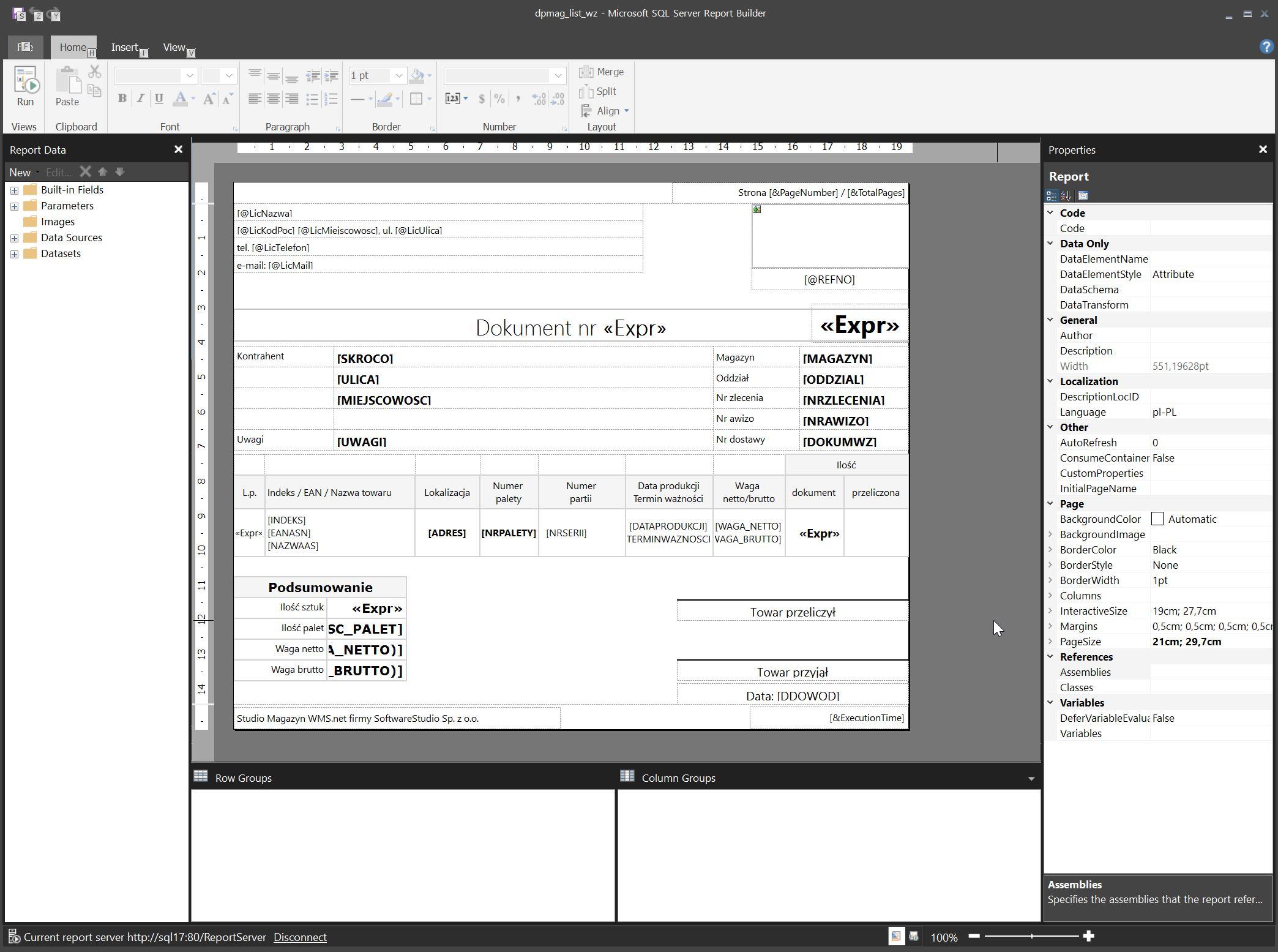Click the currency dollar format icon
The image size is (1278, 952).
coord(482,99)
